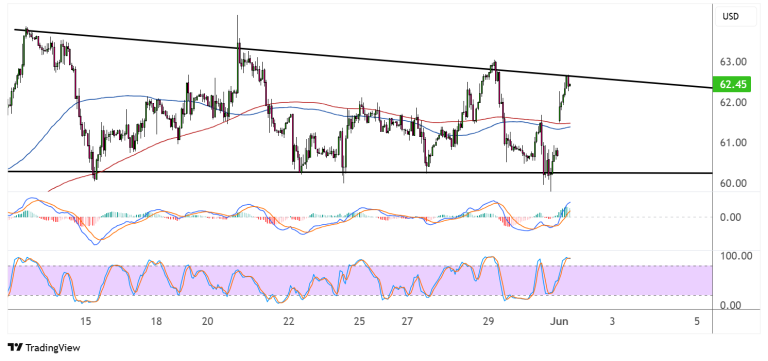Click date label 3 on time axis
This screenshot has width=768, height=361.
coord(612,321)
